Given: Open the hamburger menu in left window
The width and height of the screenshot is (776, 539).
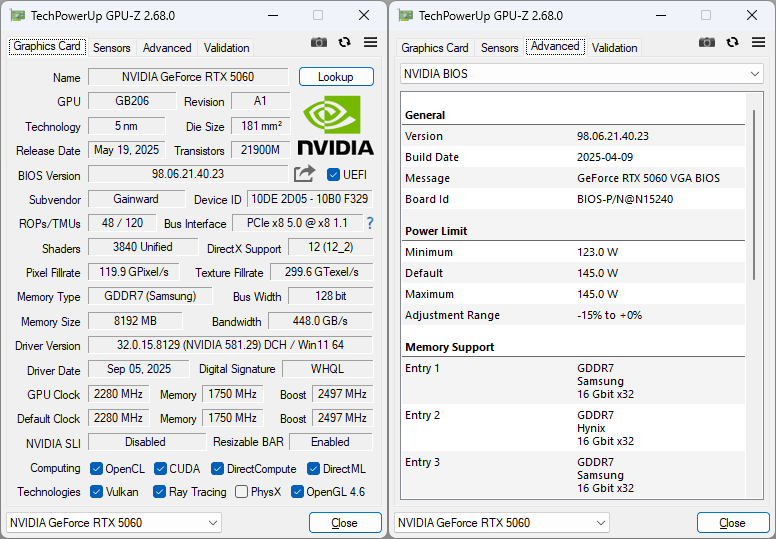Looking at the screenshot, I should click(370, 42).
